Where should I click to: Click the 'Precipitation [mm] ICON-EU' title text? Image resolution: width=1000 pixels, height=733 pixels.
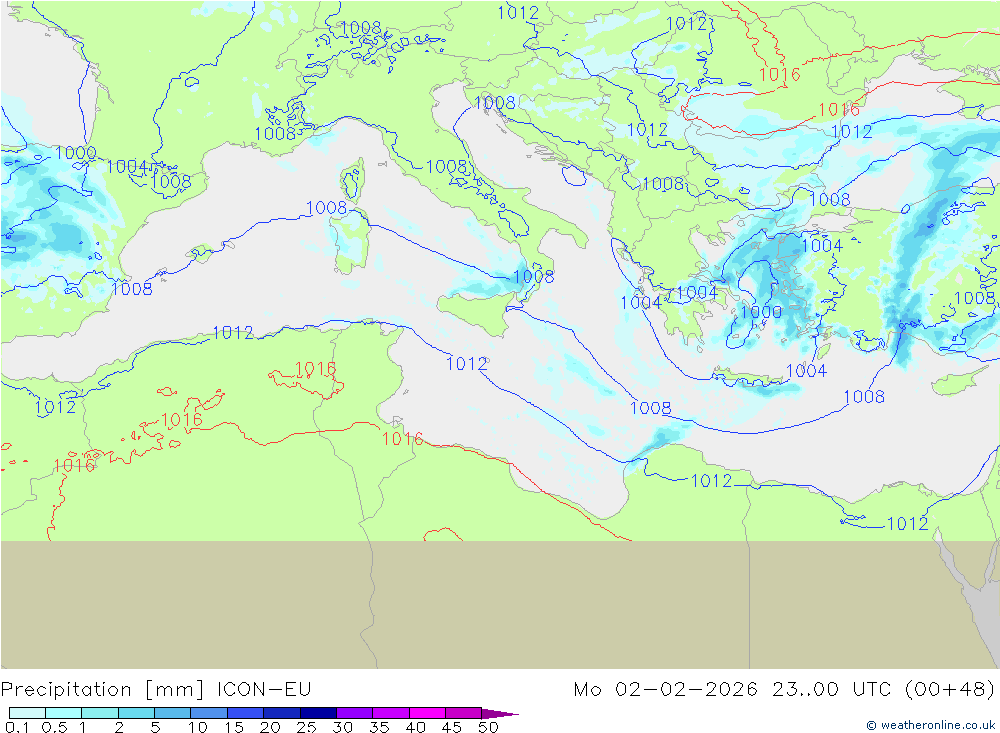[x=156, y=690]
